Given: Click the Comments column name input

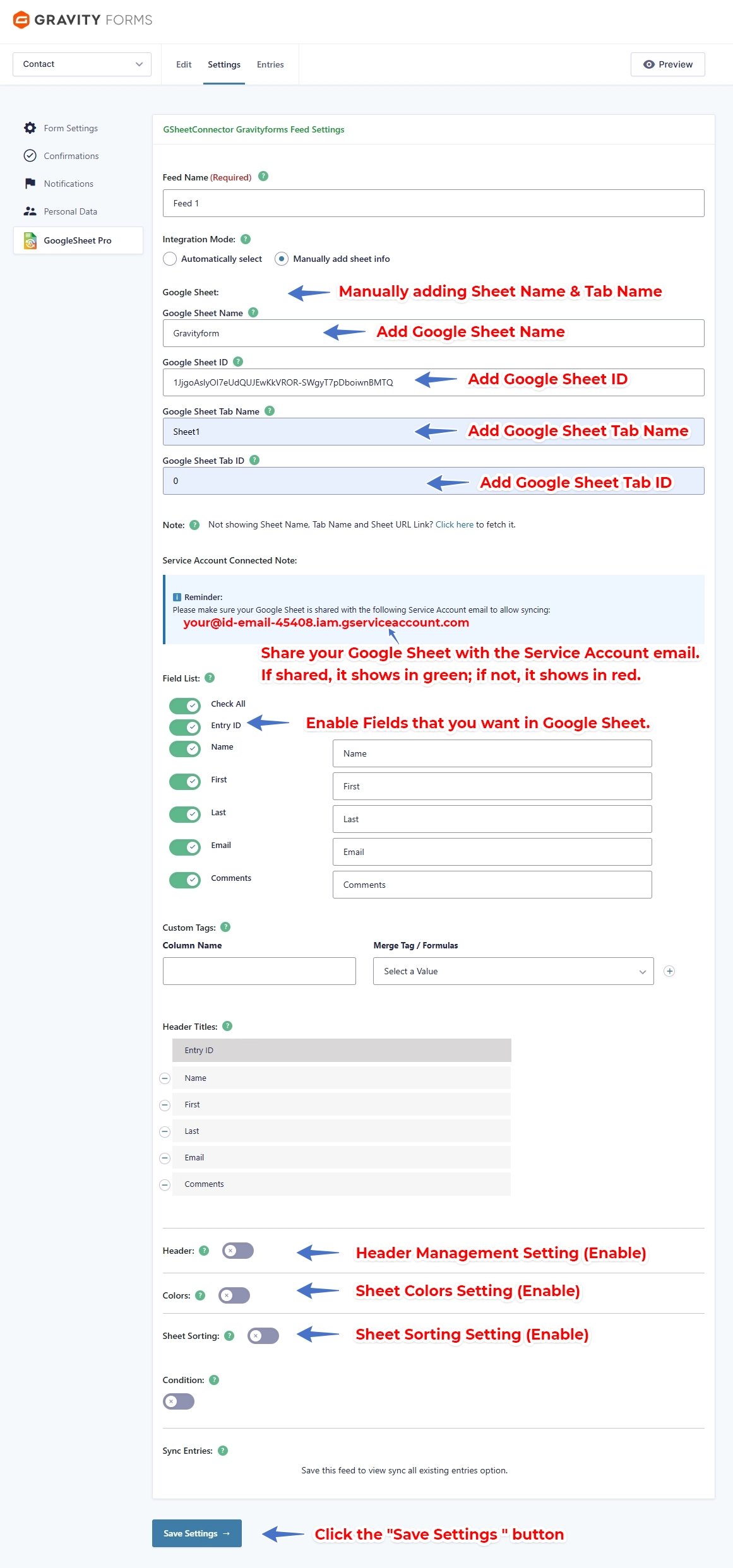Looking at the screenshot, I should click(x=492, y=885).
